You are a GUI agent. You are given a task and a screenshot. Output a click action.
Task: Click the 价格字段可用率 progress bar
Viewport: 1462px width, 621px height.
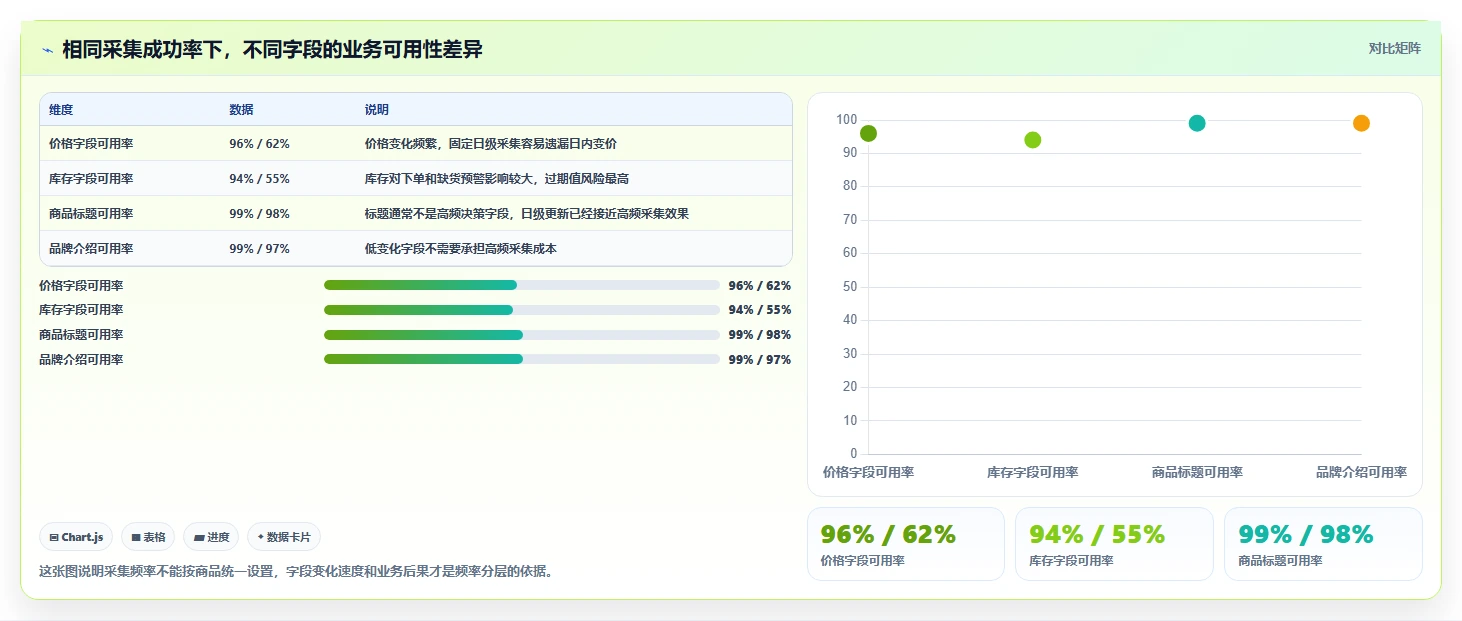(x=522, y=285)
